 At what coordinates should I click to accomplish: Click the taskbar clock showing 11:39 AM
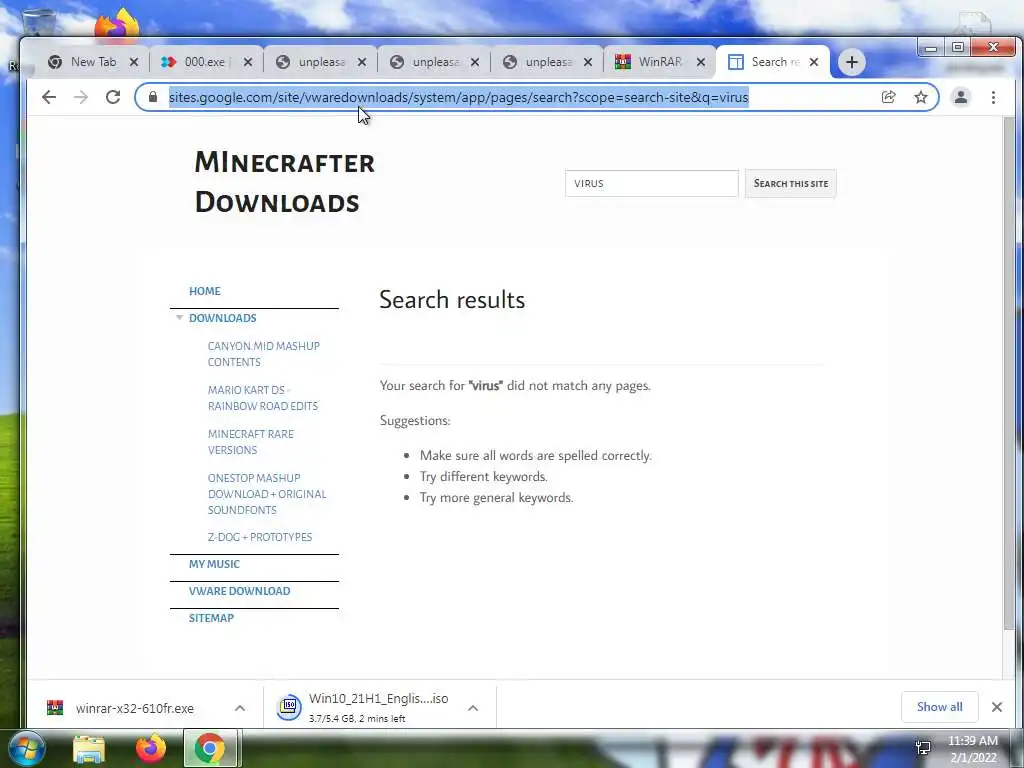point(972,749)
